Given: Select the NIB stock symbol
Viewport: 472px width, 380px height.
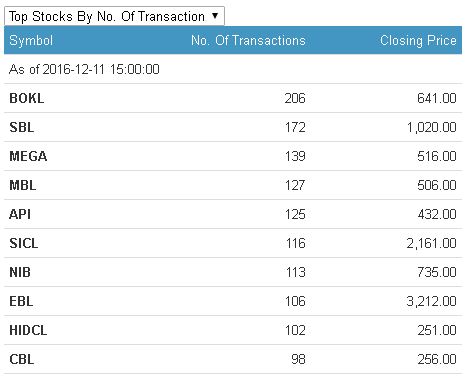Looking at the screenshot, I should 20,272.
